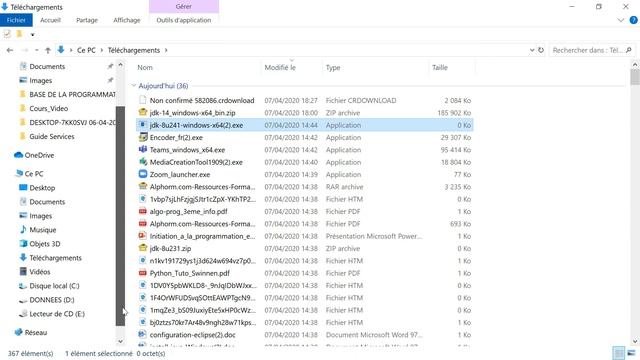Select the bj0ztzs70kr7Ar48v9ngh28w71kps HTM file
This screenshot has width=640, height=360.
pos(203,322)
